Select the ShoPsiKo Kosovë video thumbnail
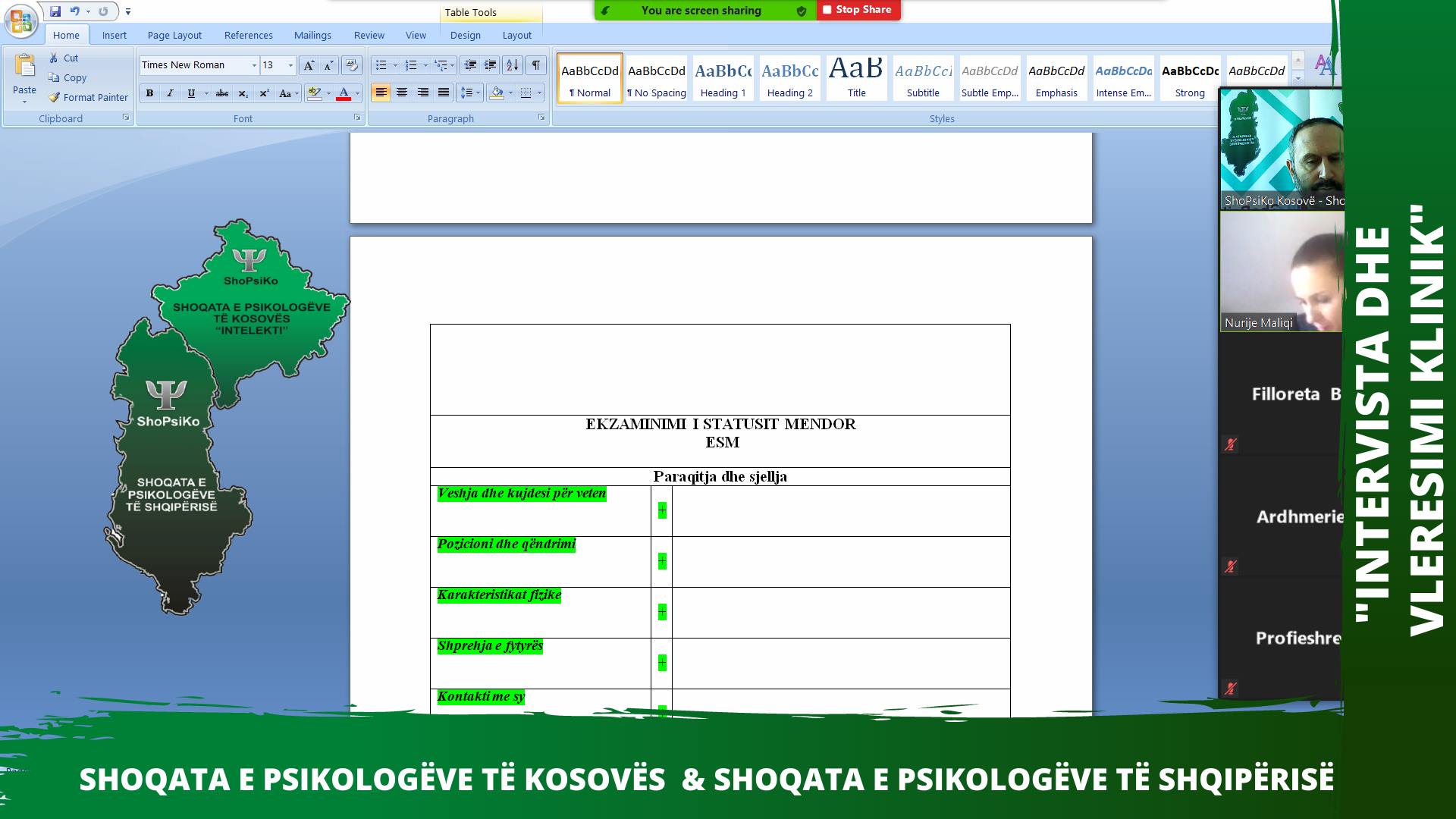Image resolution: width=1456 pixels, height=819 pixels. point(1282,149)
